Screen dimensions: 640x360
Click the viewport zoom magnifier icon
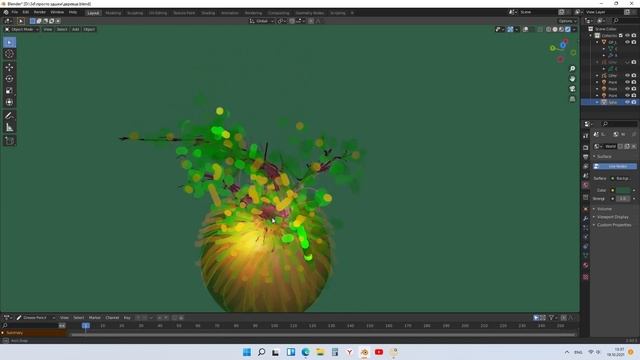point(572,69)
